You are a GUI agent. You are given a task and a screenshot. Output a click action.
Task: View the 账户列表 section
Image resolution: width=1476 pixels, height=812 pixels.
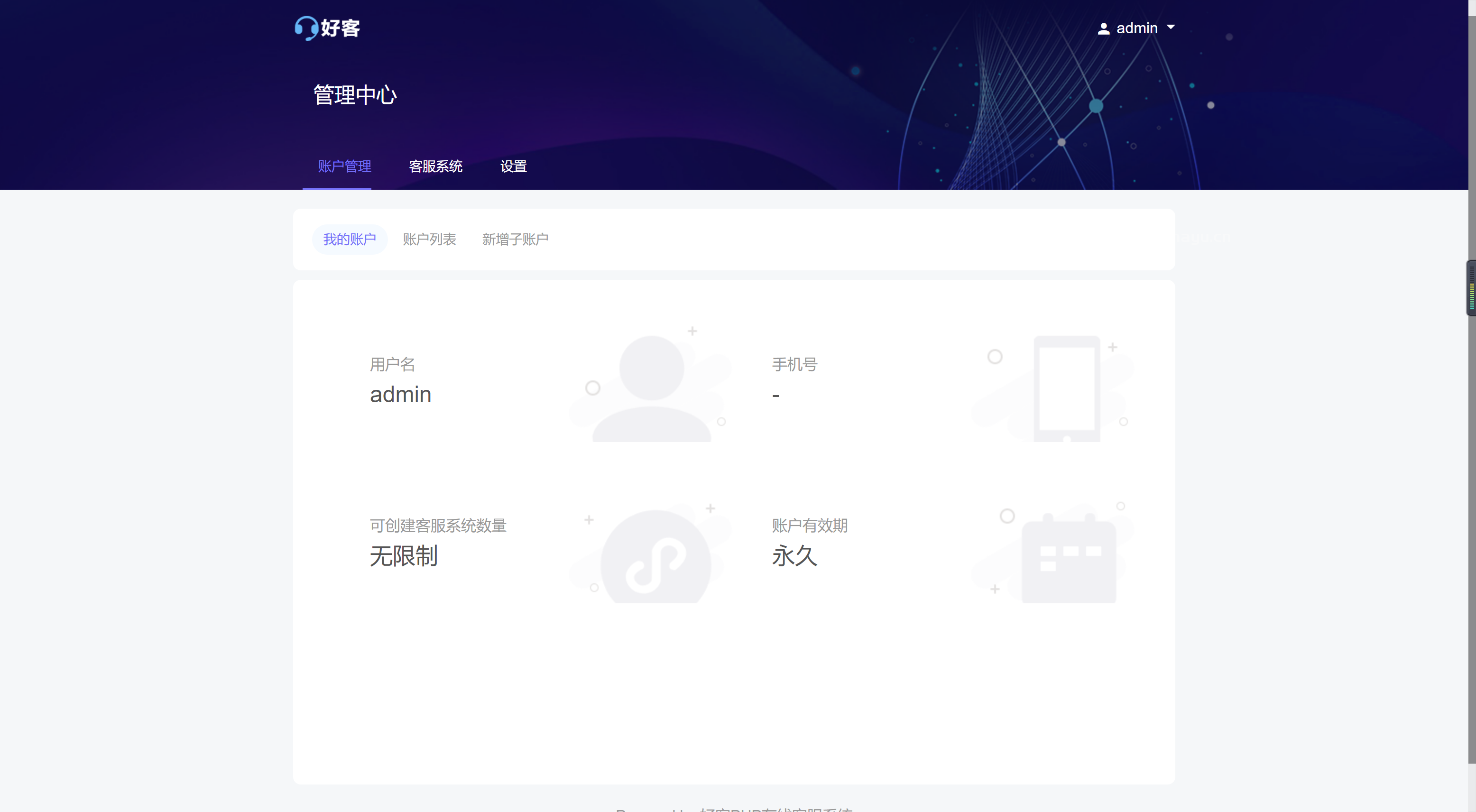430,239
